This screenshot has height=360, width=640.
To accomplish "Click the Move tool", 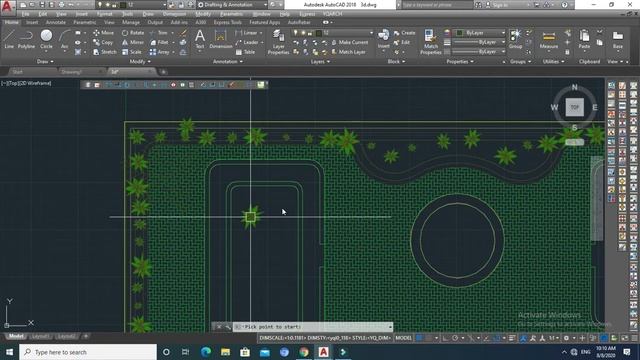I will click(x=103, y=33).
